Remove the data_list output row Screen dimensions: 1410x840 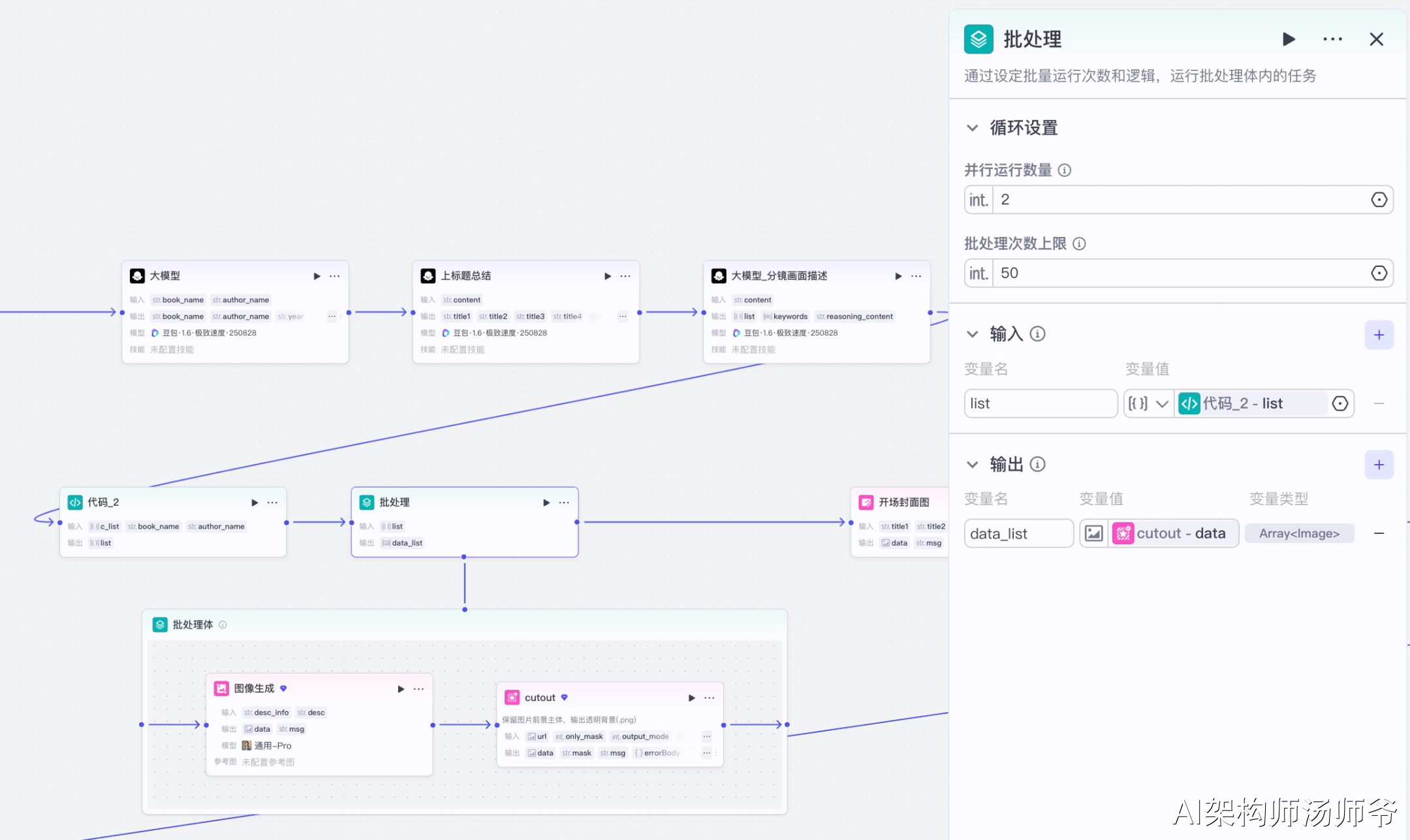point(1379,533)
